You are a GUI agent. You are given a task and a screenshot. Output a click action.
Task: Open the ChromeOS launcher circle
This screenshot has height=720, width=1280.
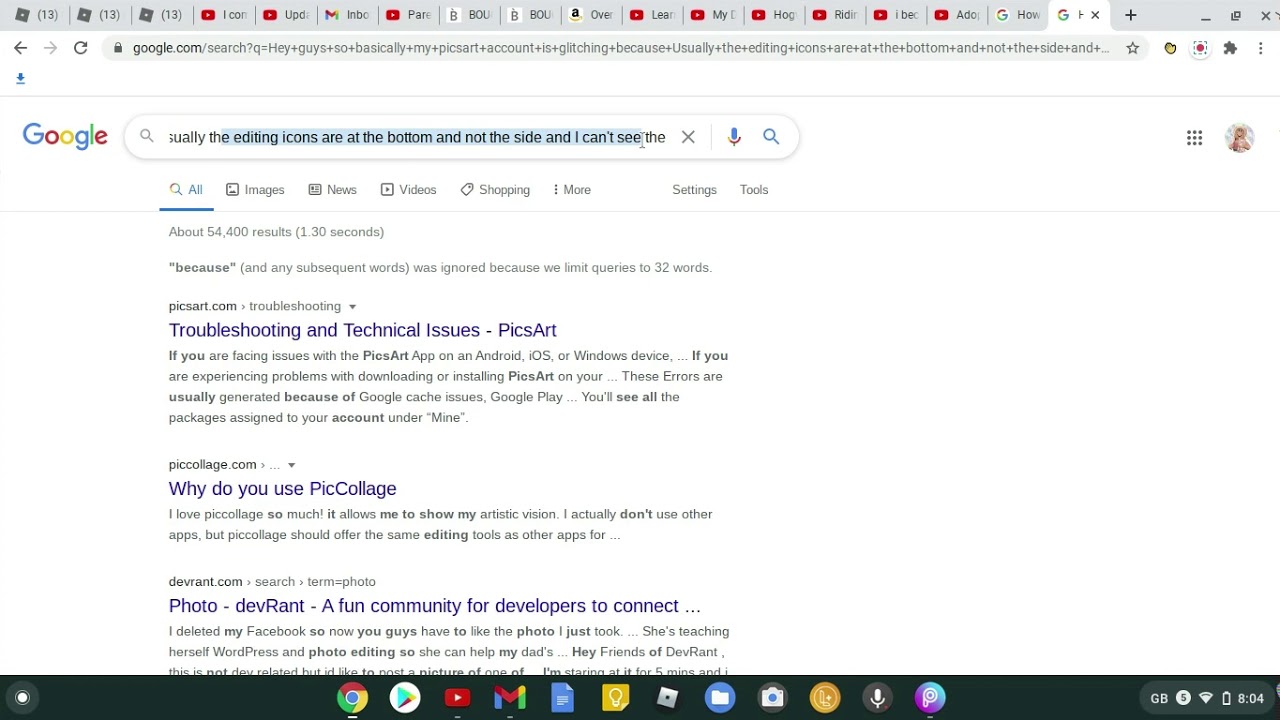pyautogui.click(x=22, y=698)
